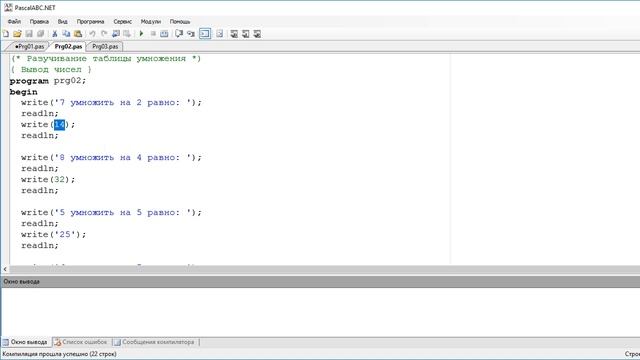Open the Правка menu
The image size is (640, 360).
39,21
